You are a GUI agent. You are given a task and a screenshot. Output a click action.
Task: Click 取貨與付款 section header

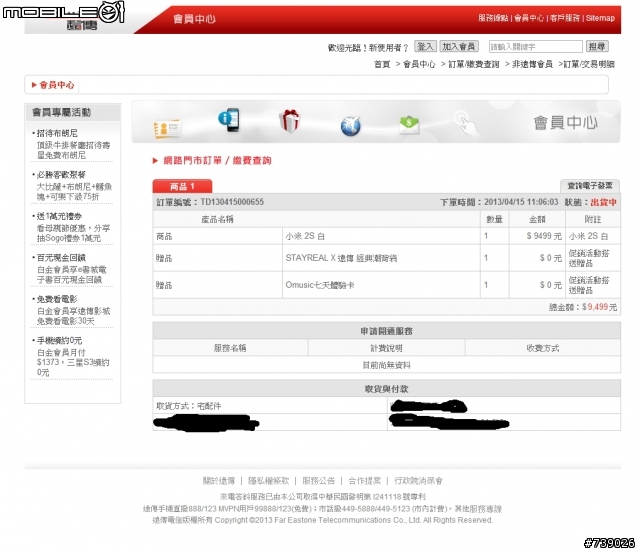387,389
